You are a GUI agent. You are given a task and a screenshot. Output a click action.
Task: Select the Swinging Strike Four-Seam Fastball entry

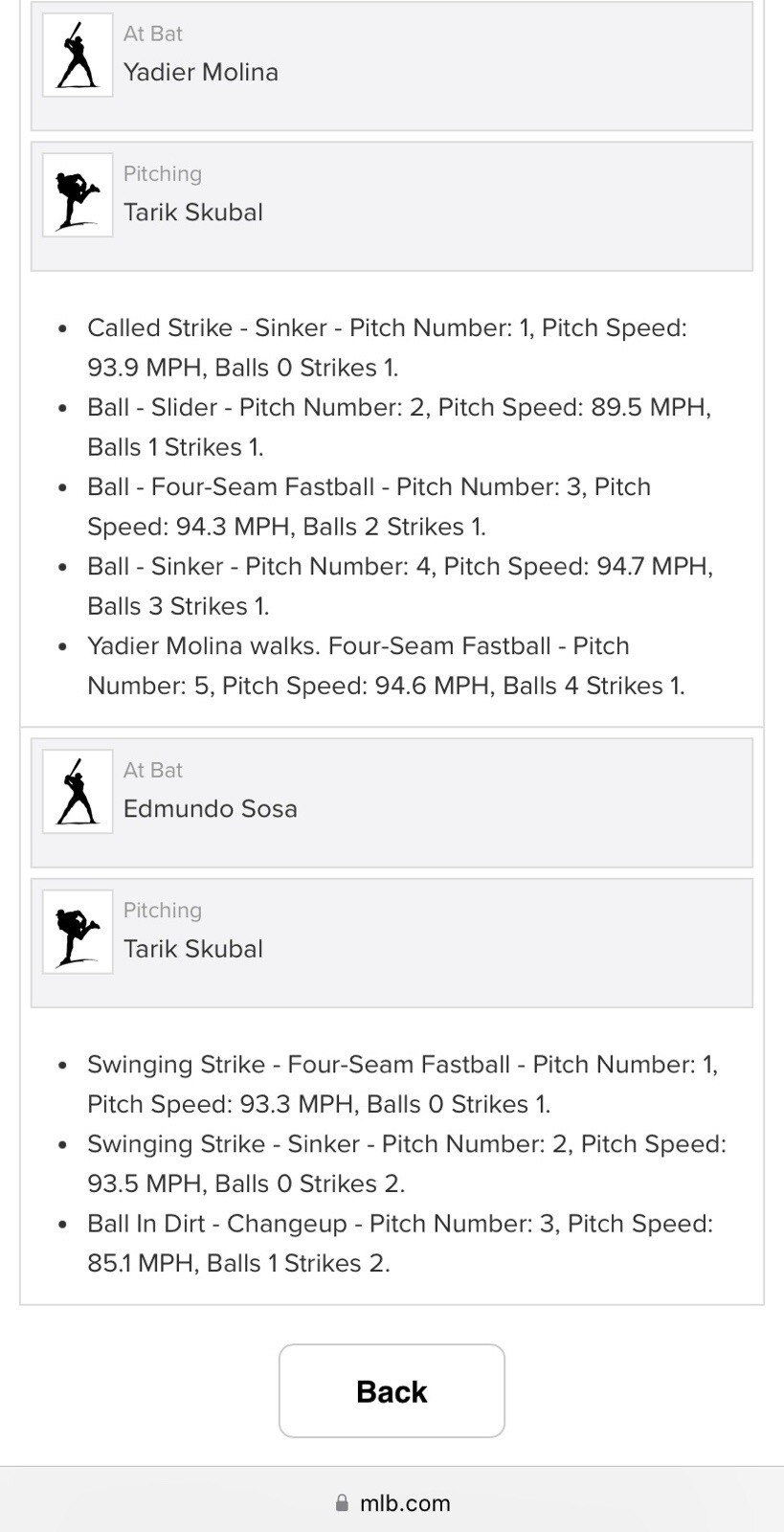coord(403,1084)
